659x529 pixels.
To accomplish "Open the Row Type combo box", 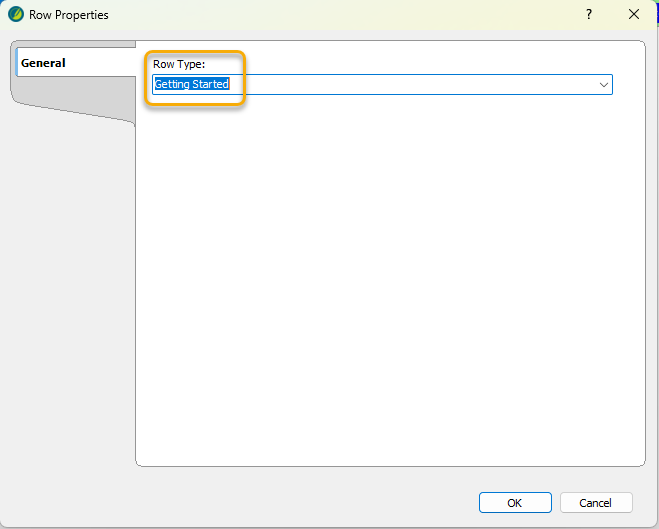I will click(x=382, y=85).
